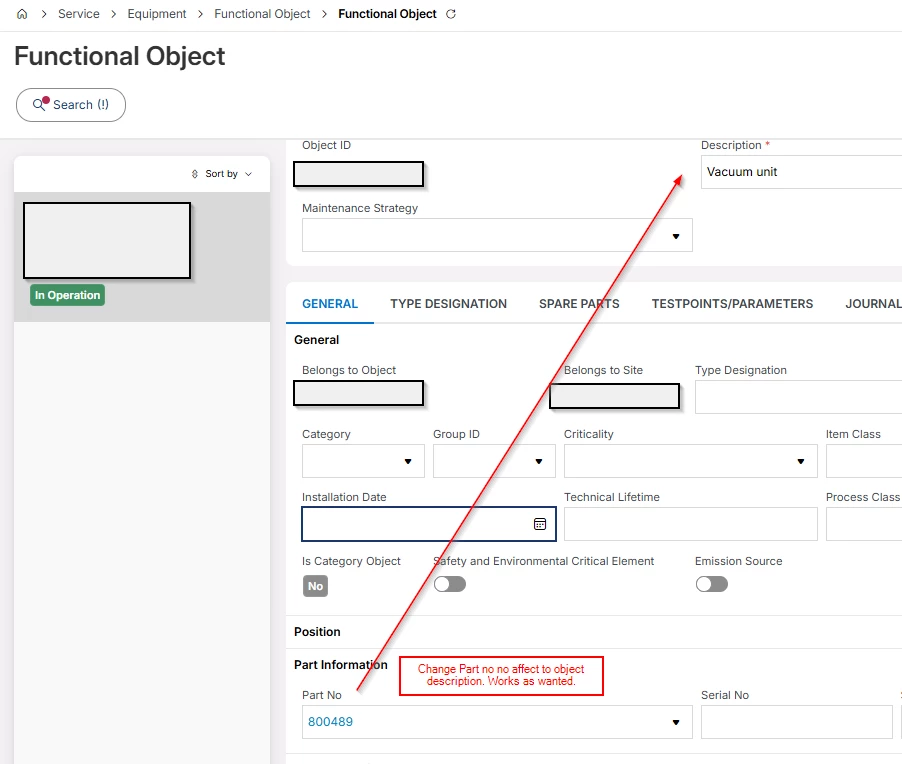Click the Description field with Vacuum unit

[x=801, y=172]
